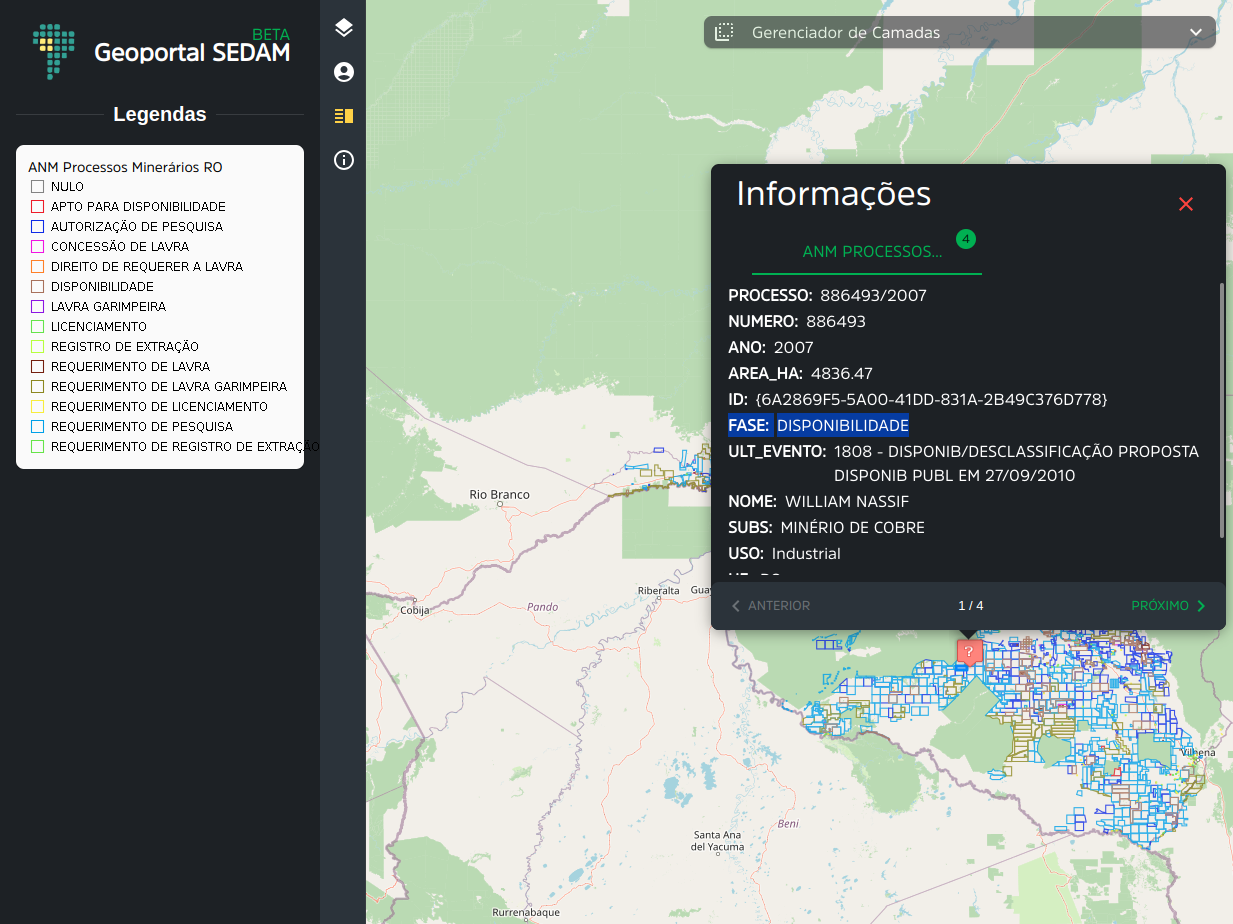The width and height of the screenshot is (1233, 924).
Task: Click the Informações panel scrollbar
Action: 1221,410
